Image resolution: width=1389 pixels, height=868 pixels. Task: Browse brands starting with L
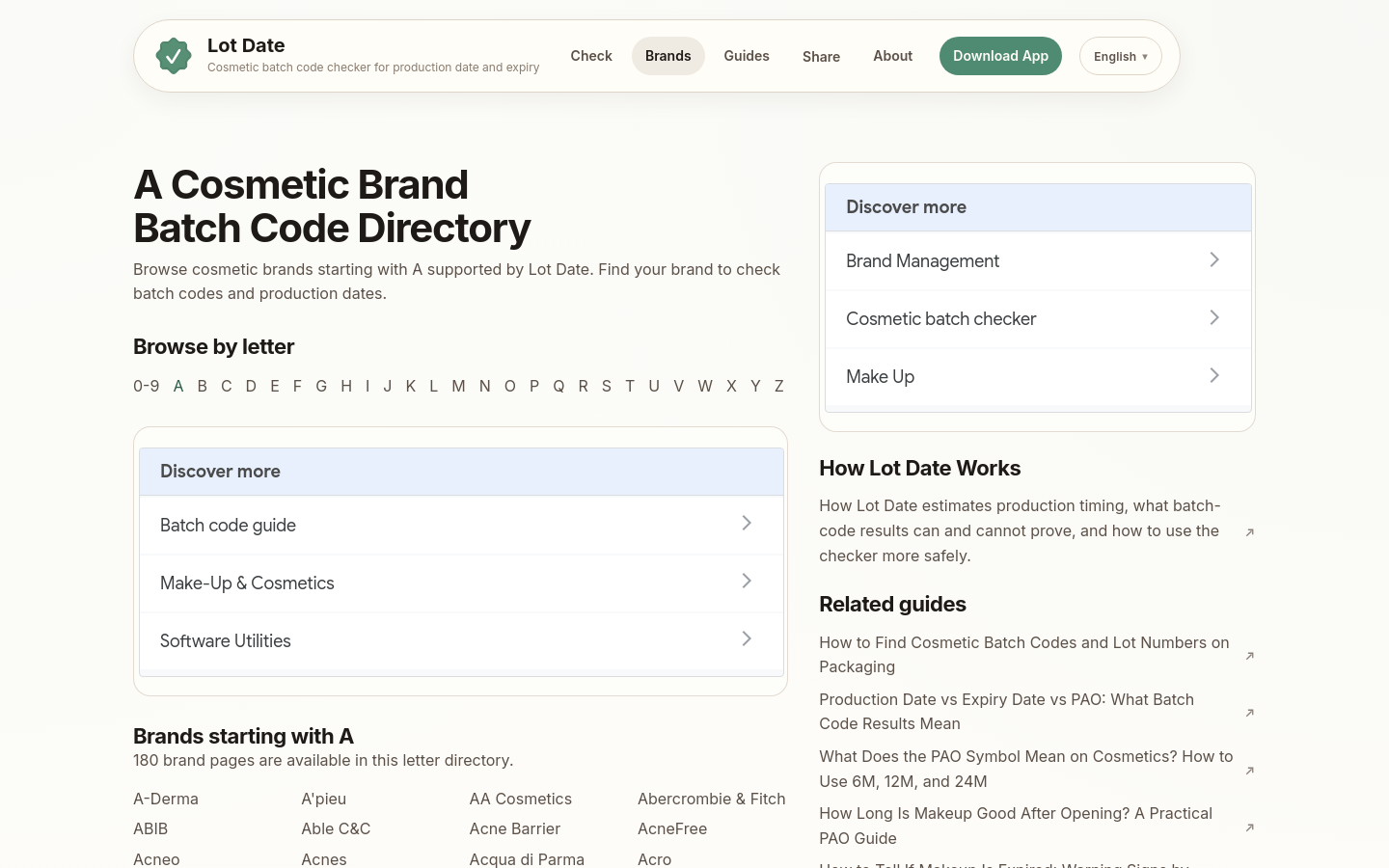(434, 386)
